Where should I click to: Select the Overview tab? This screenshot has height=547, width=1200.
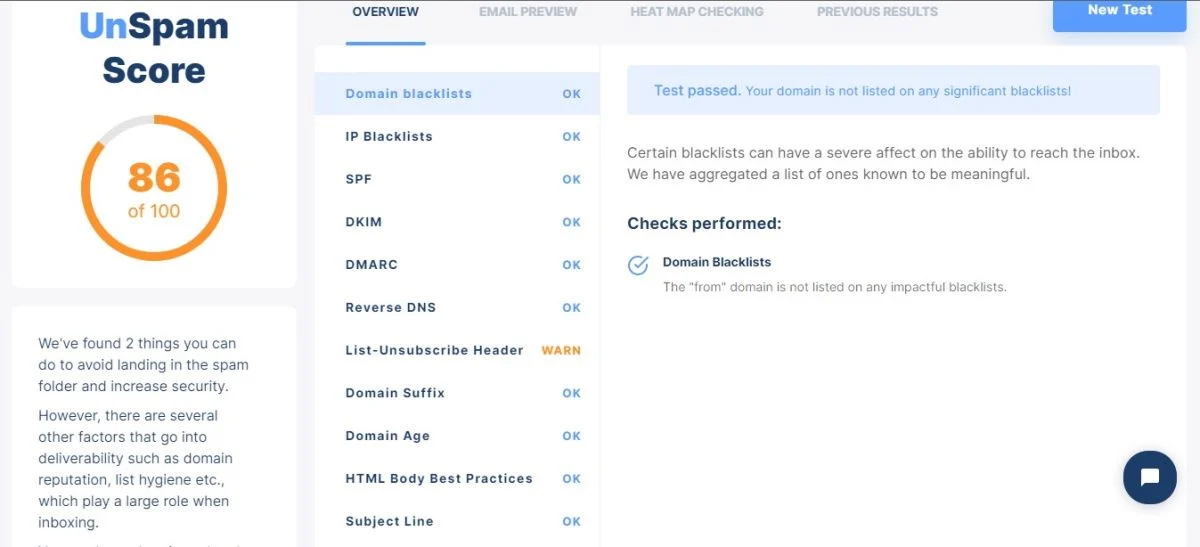click(386, 12)
